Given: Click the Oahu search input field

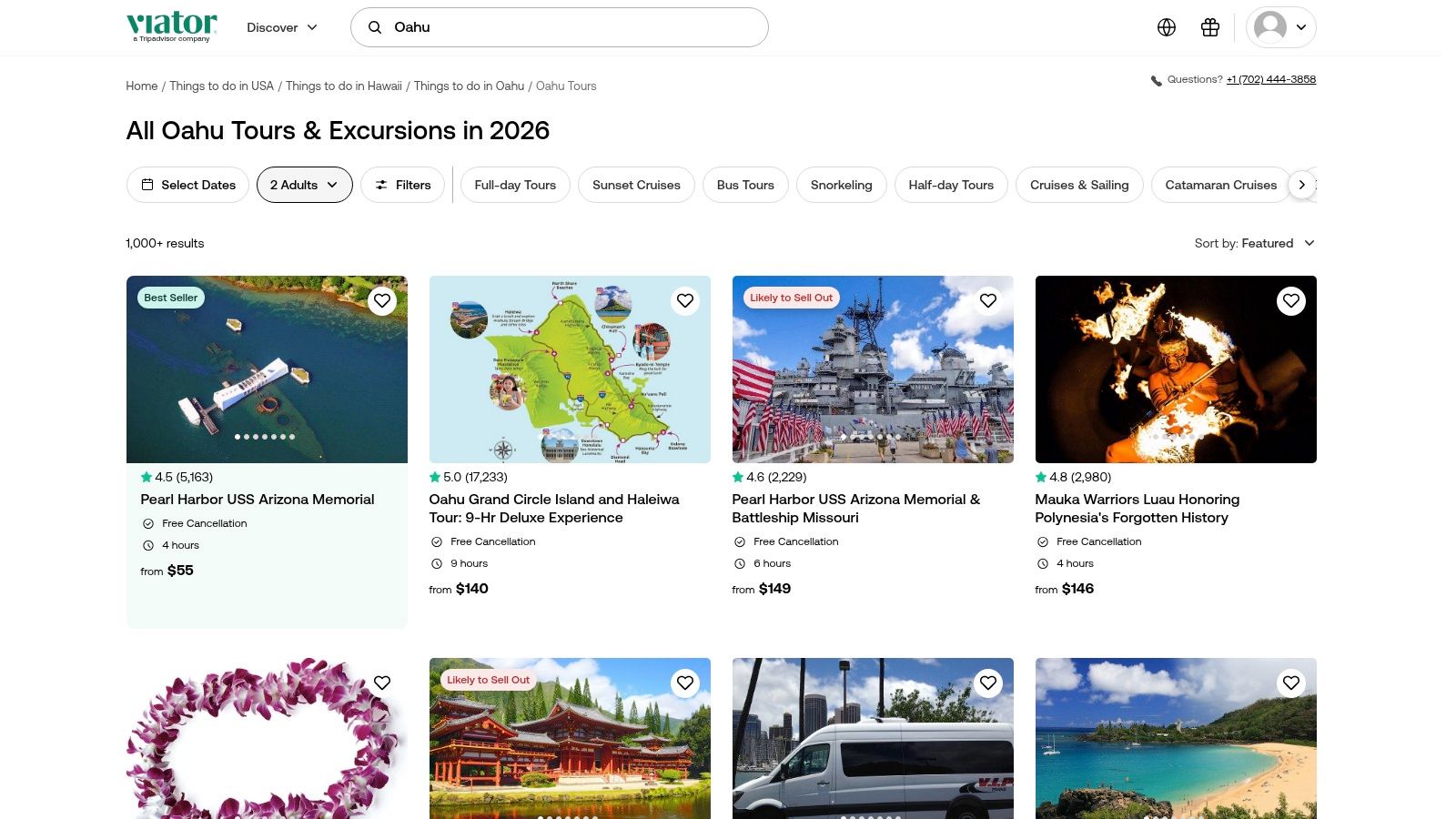Looking at the screenshot, I should pyautogui.click(x=573, y=27).
